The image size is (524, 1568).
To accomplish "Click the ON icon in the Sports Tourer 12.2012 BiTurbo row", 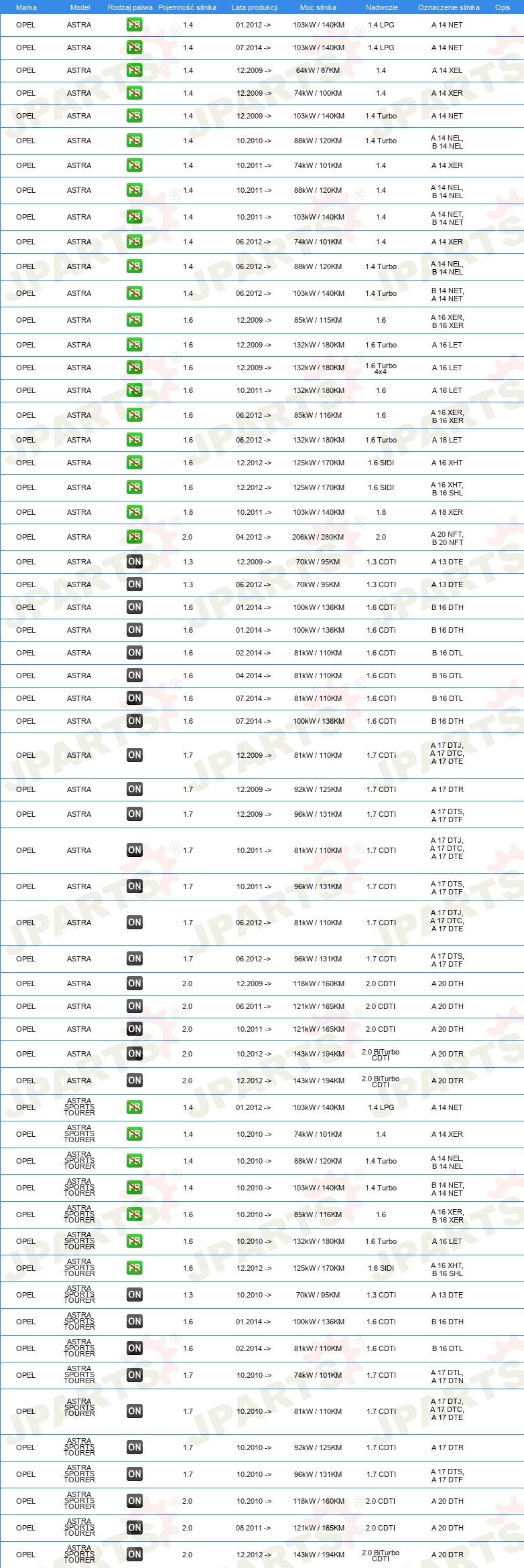I will (x=134, y=1555).
